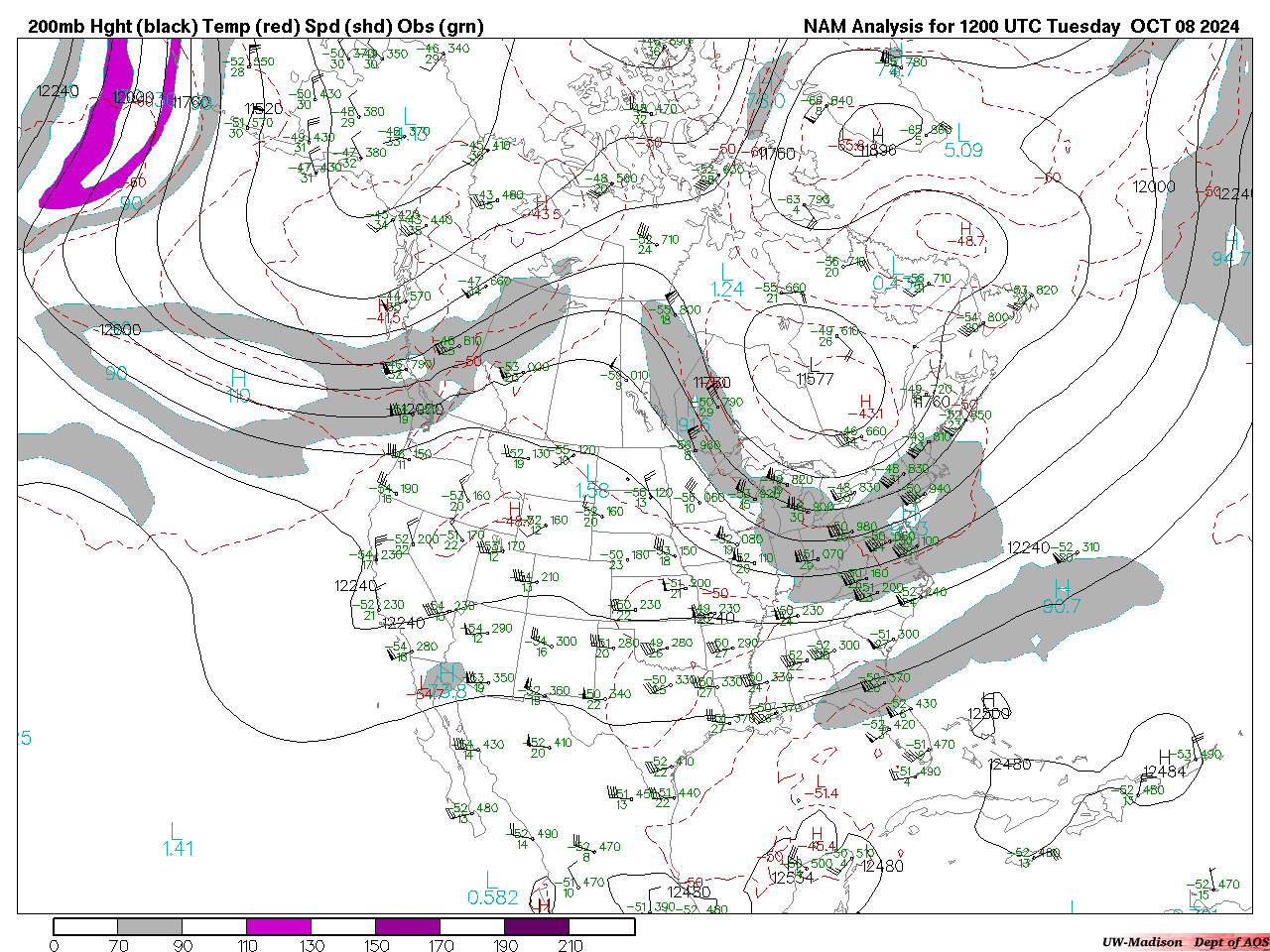
Task: Click the cyan L 1.24 marker
Action: [x=727, y=281]
